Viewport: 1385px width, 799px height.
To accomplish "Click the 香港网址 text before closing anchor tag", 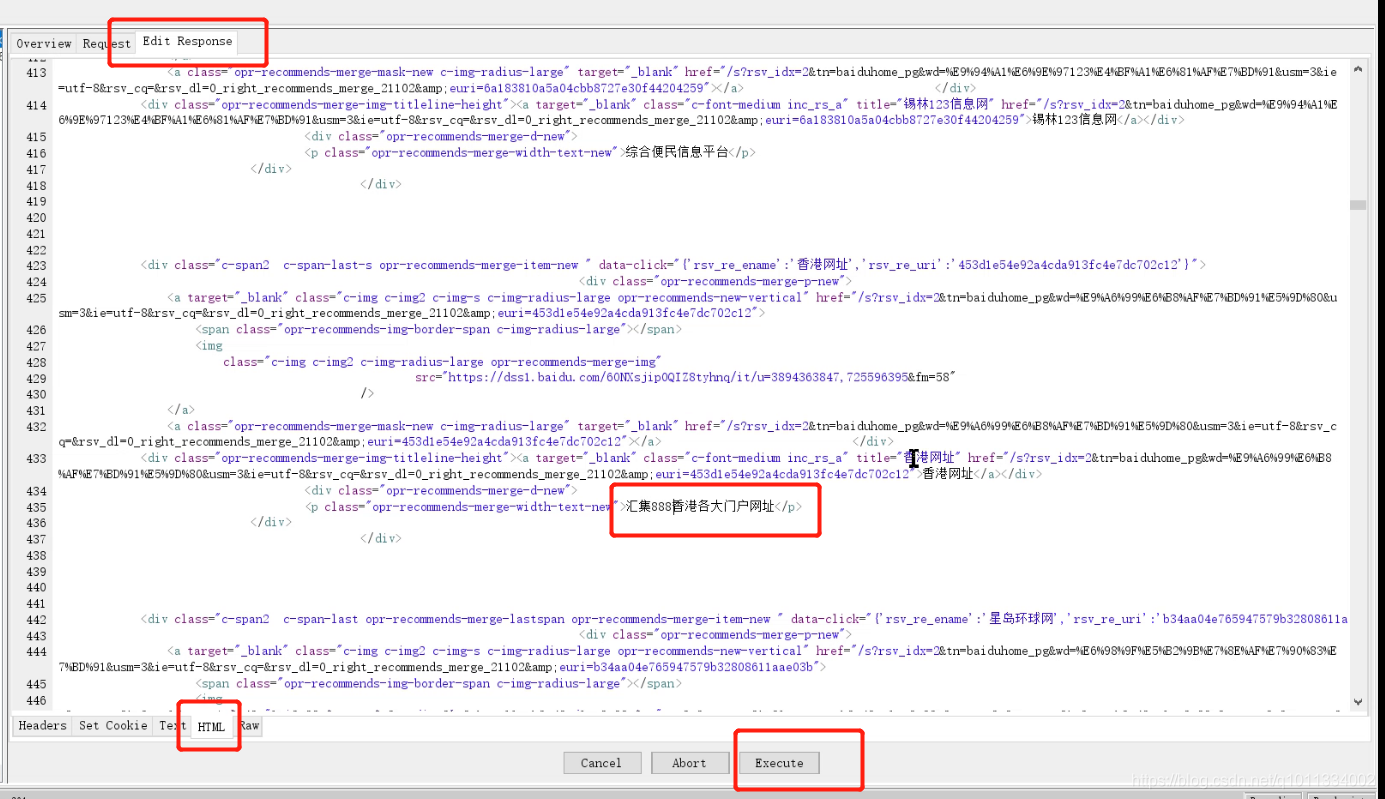I will [947, 474].
